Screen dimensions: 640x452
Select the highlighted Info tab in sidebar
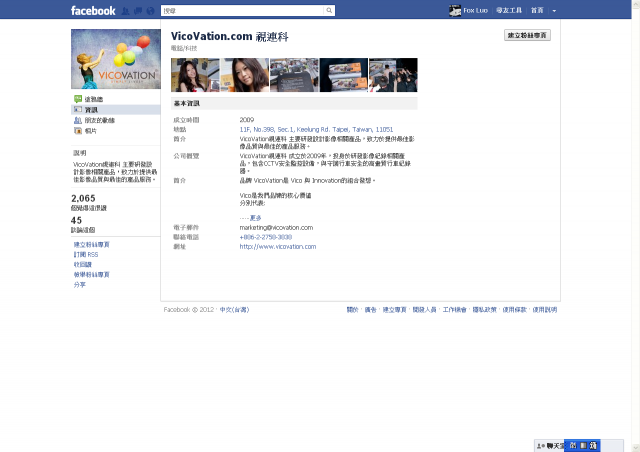click(x=116, y=110)
